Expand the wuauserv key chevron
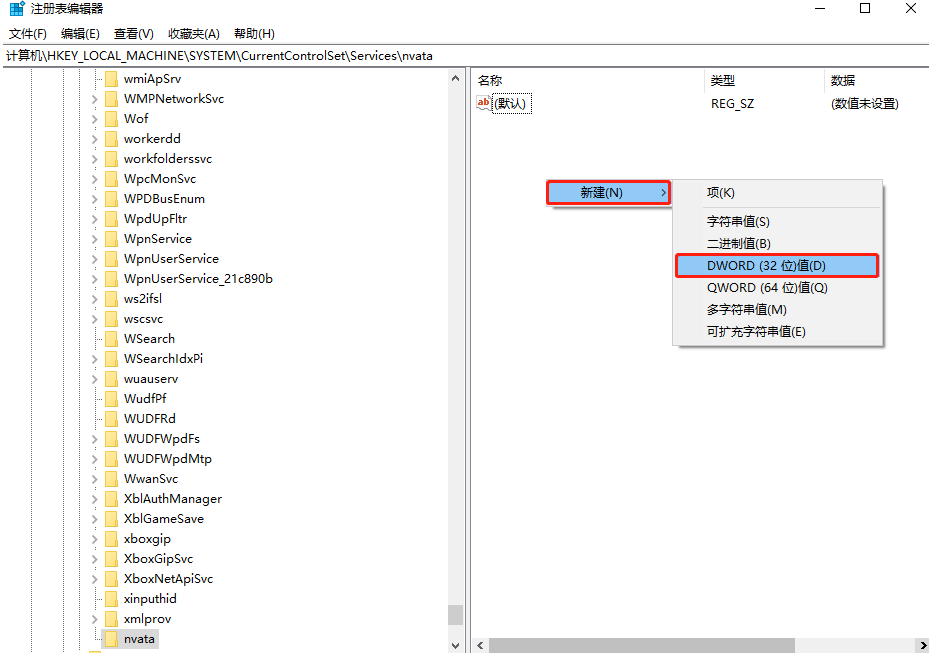The image size is (930, 654). [95, 378]
